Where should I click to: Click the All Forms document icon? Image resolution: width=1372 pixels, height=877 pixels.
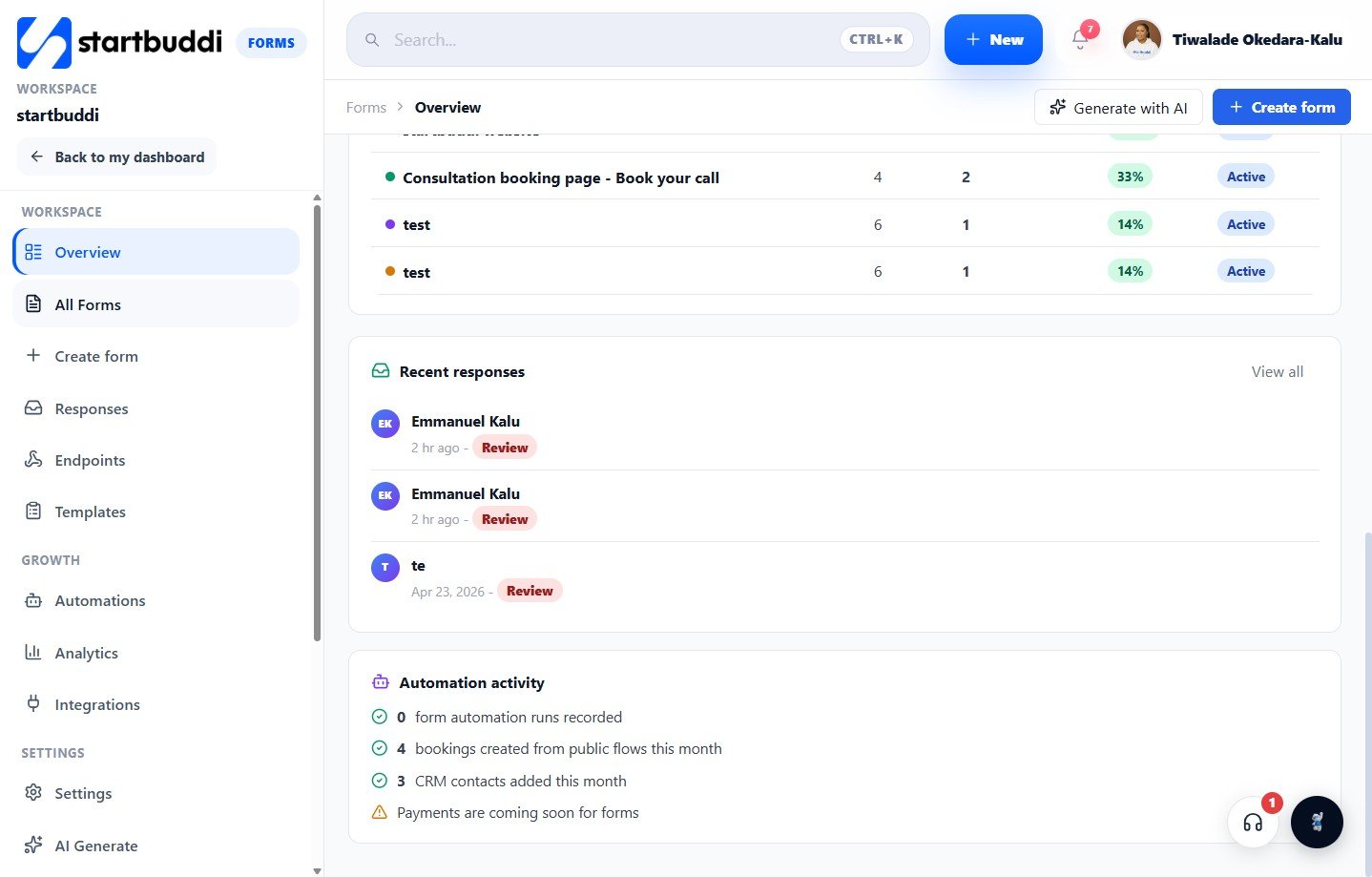coord(33,304)
